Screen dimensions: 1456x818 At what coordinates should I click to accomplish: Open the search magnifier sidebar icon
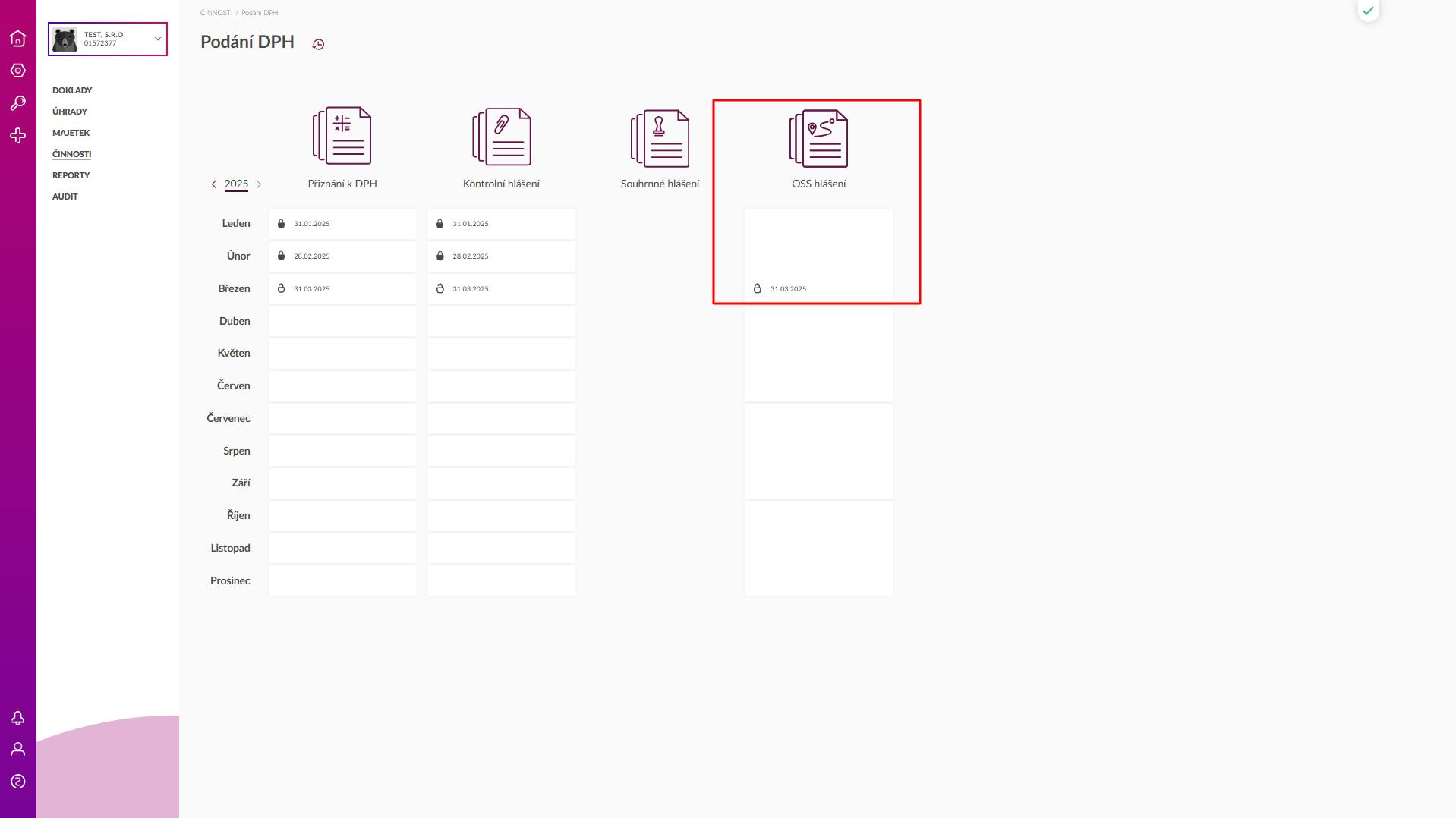pyautogui.click(x=17, y=103)
